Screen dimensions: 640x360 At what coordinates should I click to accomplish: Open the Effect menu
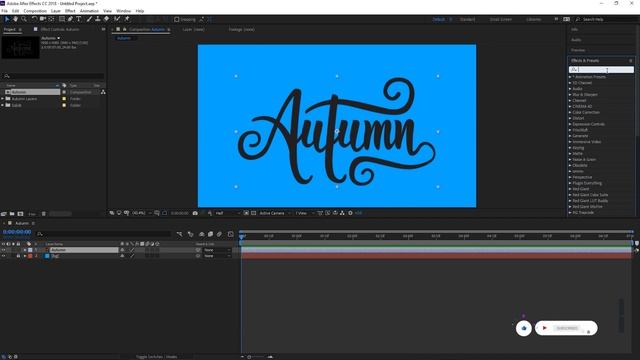click(x=70, y=11)
